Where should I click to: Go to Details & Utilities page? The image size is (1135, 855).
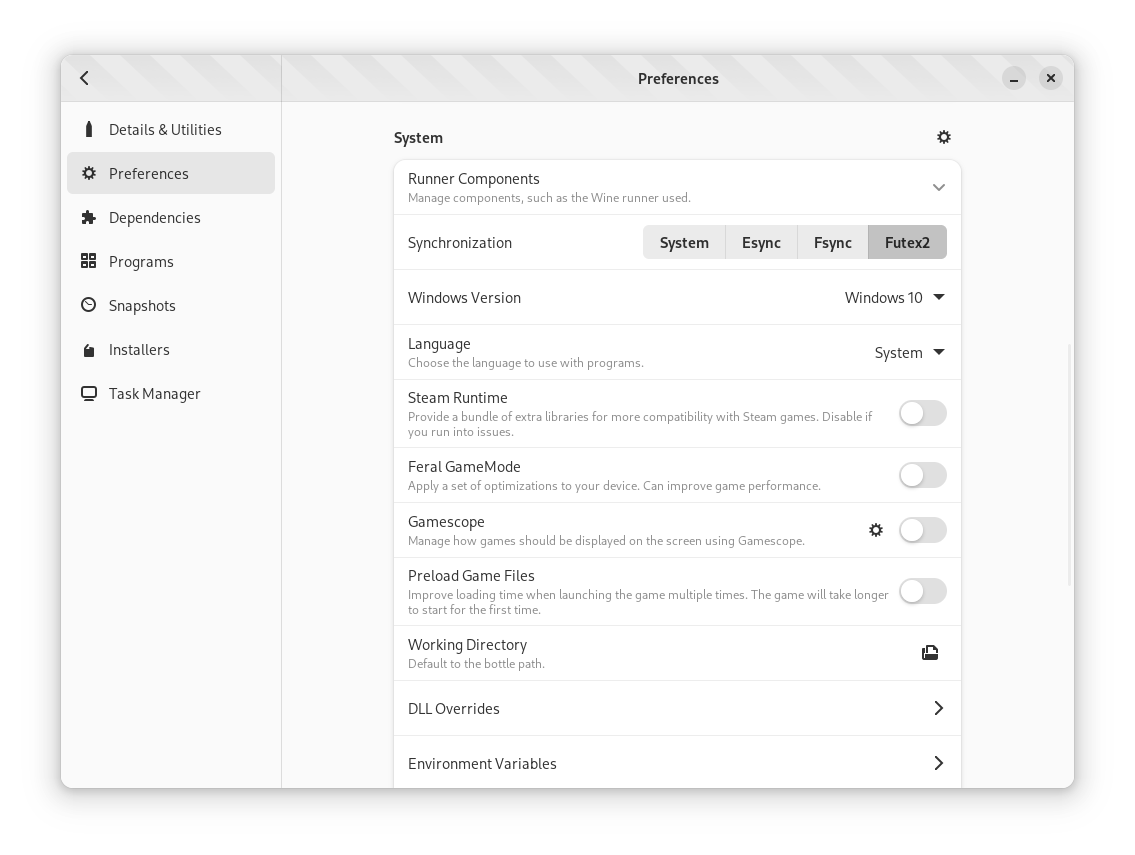click(x=165, y=129)
